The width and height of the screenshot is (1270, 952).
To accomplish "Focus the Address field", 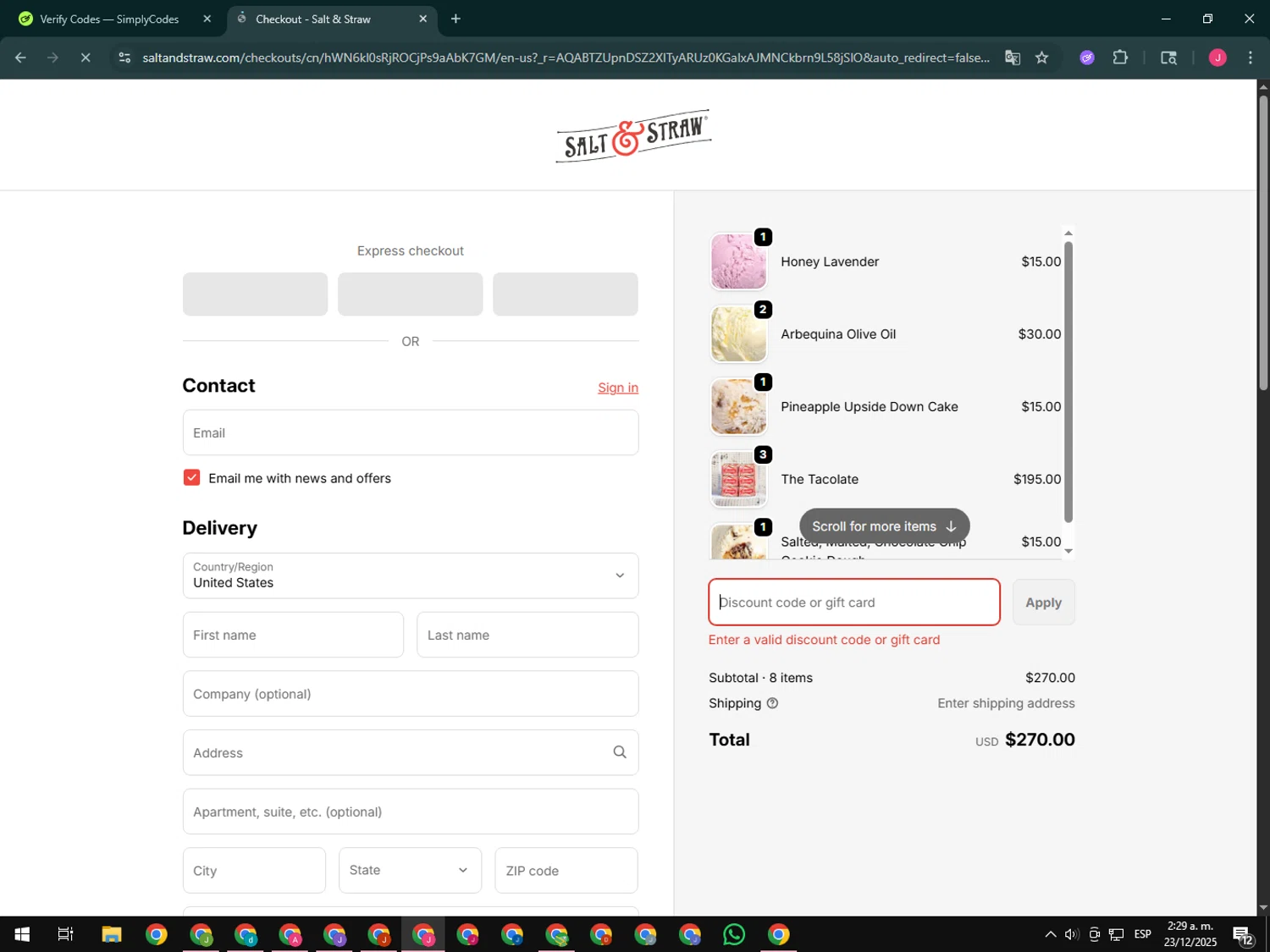I will pyautogui.click(x=411, y=752).
